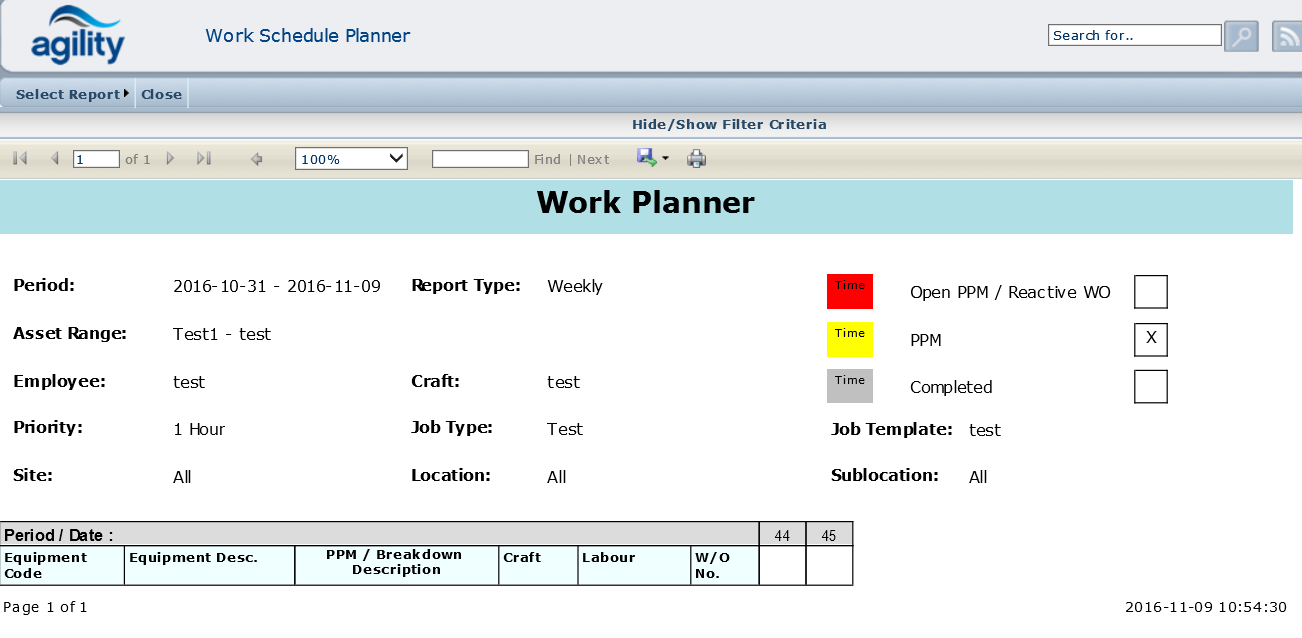
Task: Click the yellow PPM color swatch
Action: (x=849, y=339)
